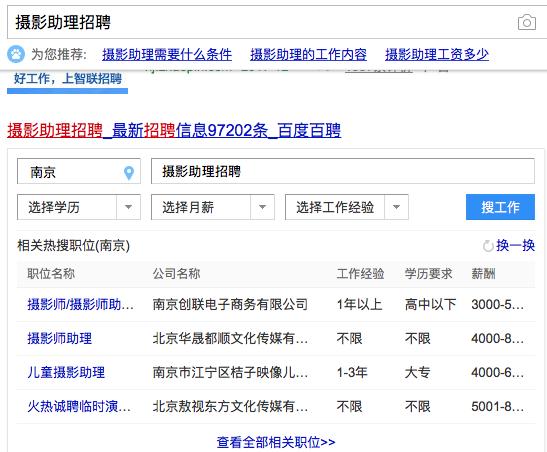Open suggestion 摄影助理需要什么条件
The width and height of the screenshot is (547, 452).
167,55
